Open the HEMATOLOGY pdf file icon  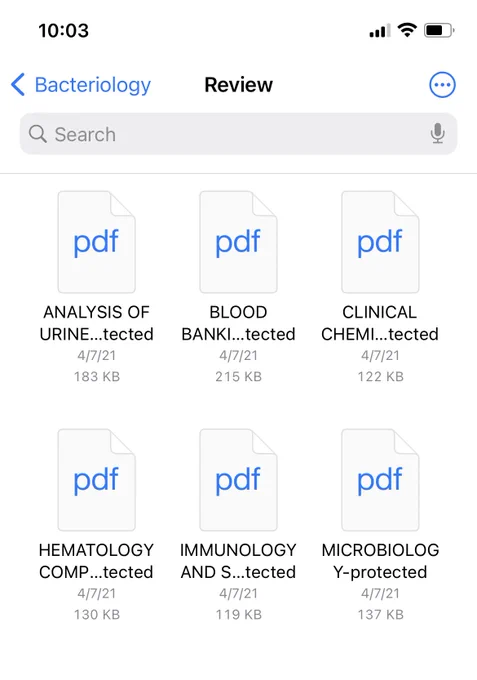[x=97, y=480]
